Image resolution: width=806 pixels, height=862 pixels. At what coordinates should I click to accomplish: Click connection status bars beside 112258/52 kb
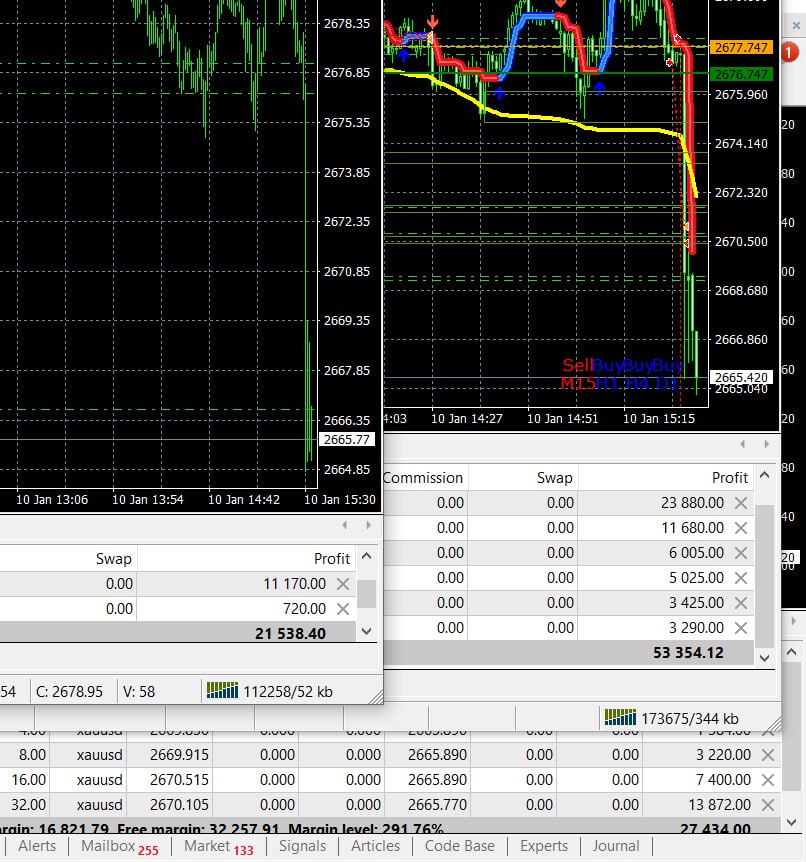(x=222, y=690)
